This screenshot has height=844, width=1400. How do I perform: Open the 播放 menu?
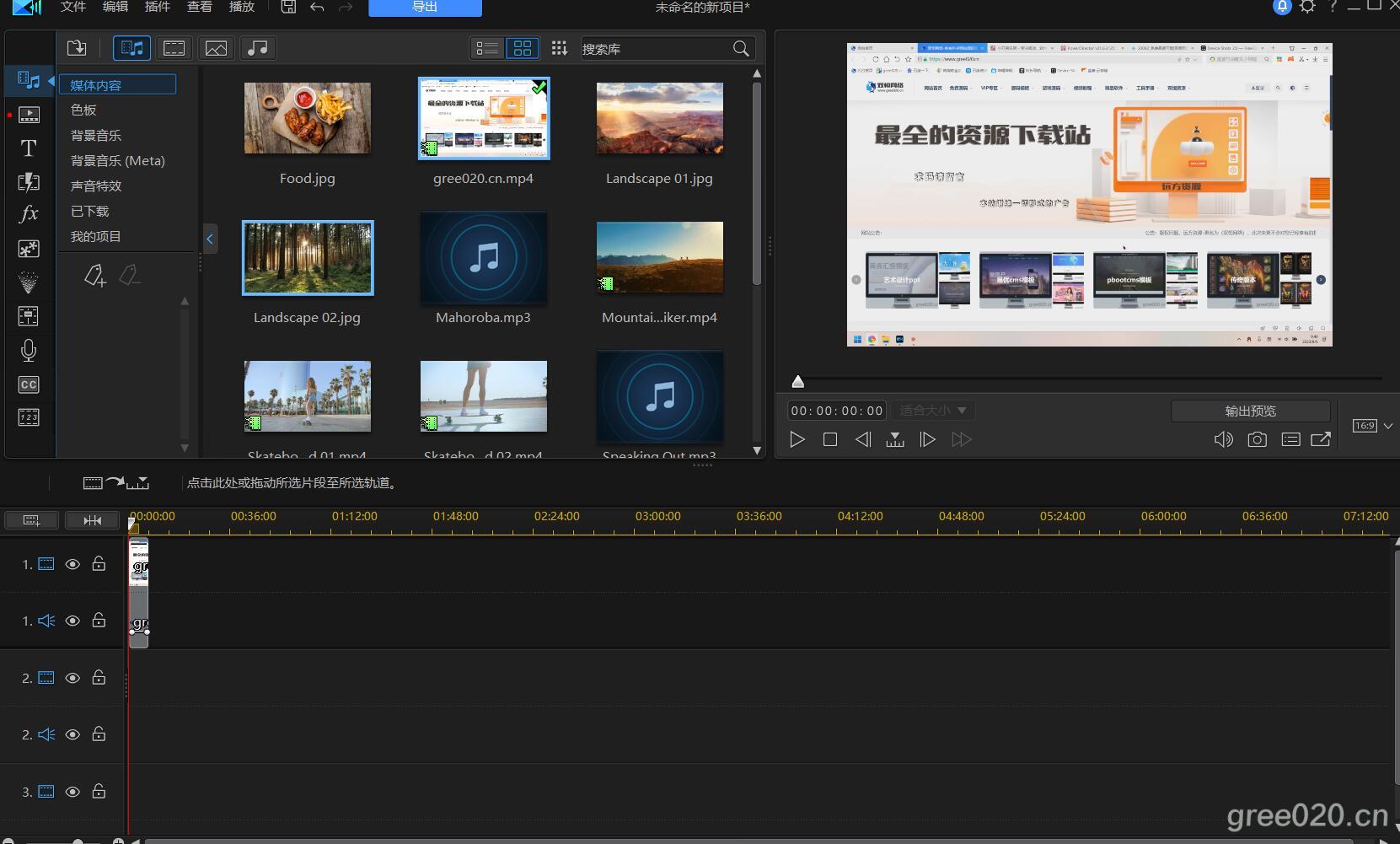(242, 7)
